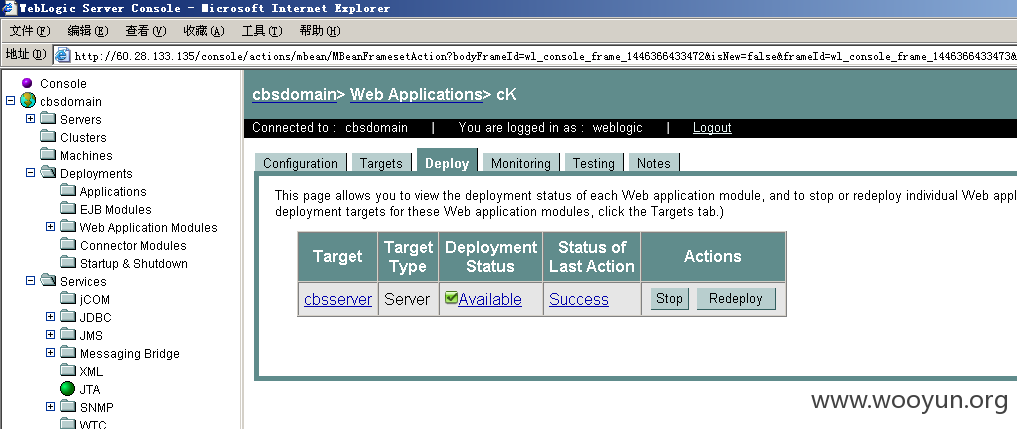Follow the cbsdomain breadcrumb link

(x=294, y=94)
